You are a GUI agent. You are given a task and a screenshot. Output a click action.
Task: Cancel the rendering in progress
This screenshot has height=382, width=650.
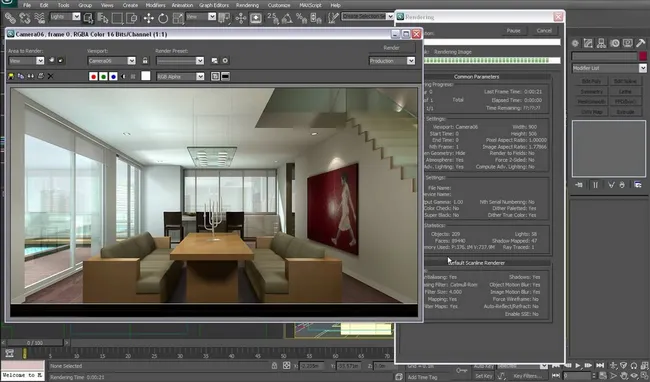point(544,31)
